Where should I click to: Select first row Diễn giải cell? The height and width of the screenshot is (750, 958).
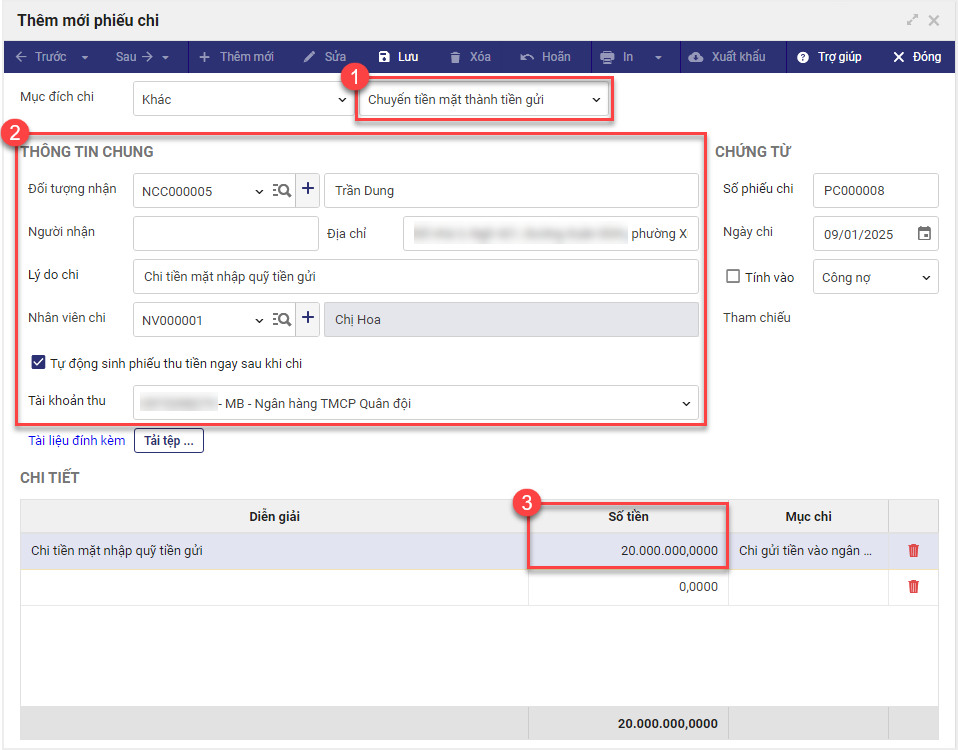coord(274,550)
